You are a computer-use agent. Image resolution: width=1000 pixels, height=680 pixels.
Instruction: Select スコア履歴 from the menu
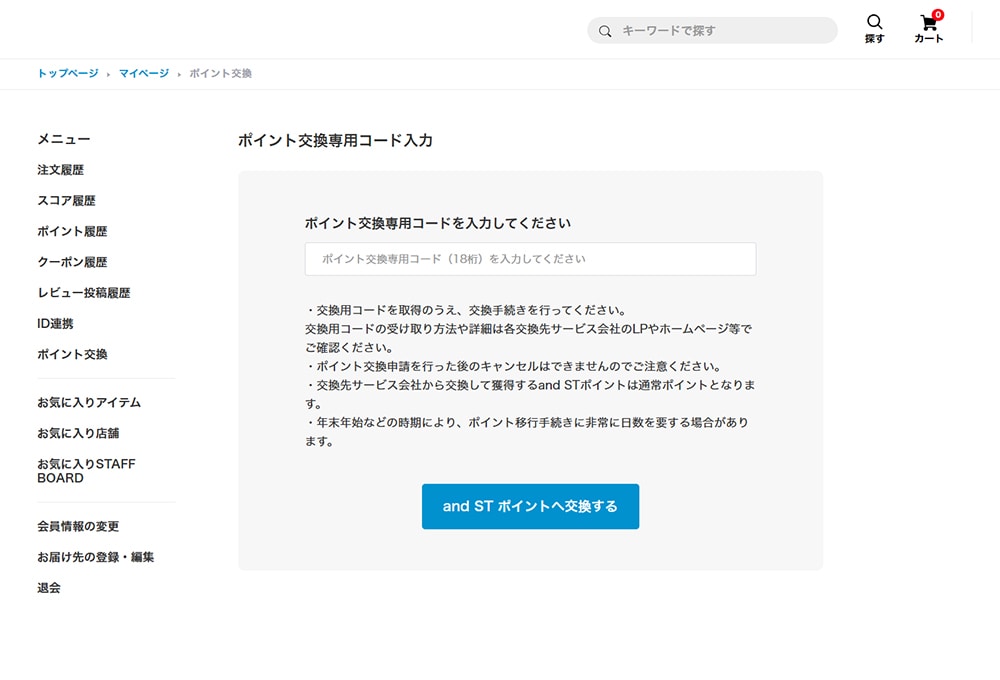pos(67,201)
